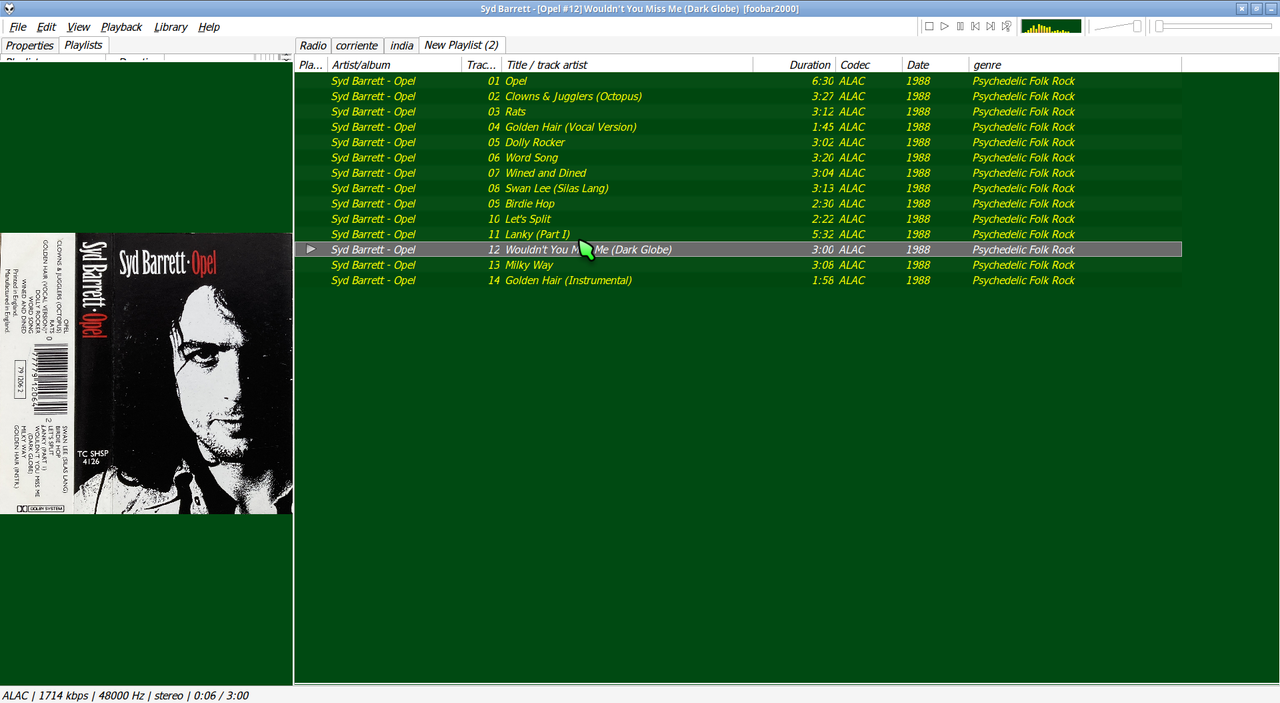The width and height of the screenshot is (1280, 703).
Task: Select the track titled Rats
Action: [738, 112]
